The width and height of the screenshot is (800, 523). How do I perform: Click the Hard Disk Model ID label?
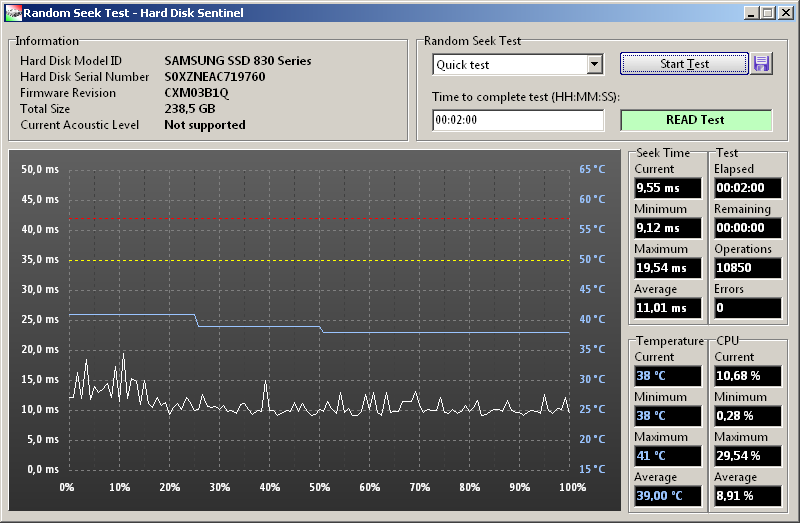pyautogui.click(x=71, y=61)
